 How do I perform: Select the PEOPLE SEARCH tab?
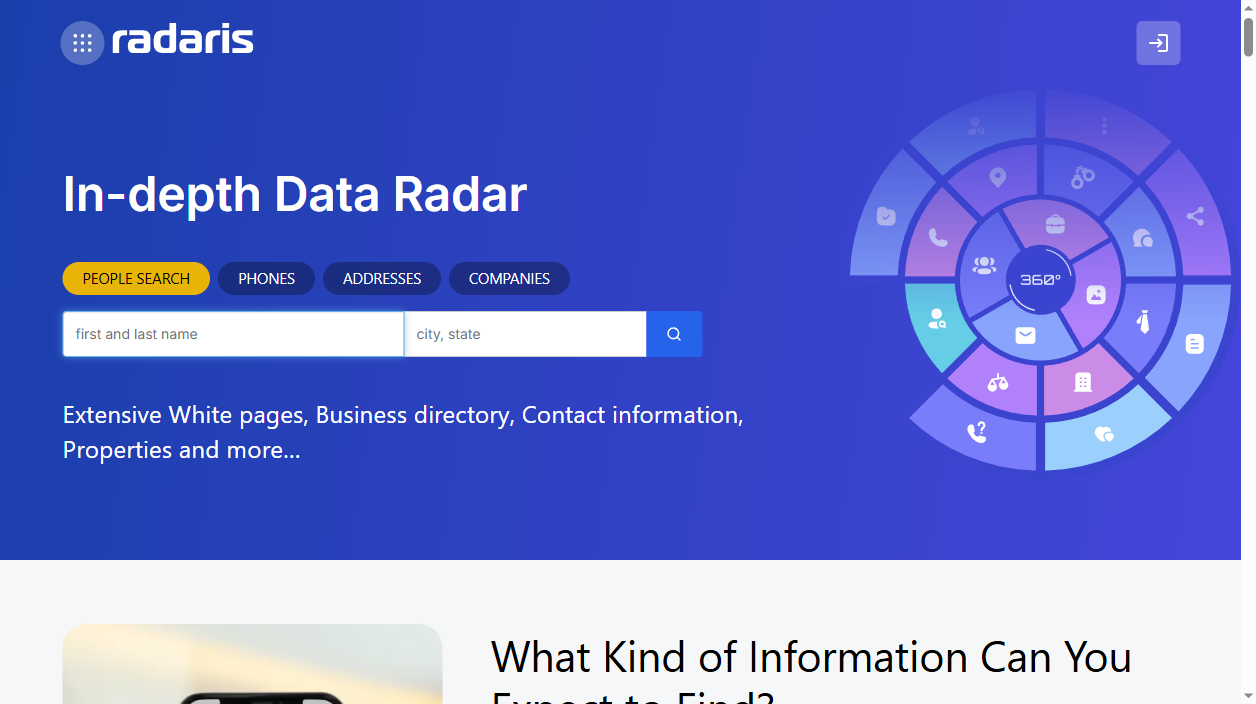tap(136, 279)
